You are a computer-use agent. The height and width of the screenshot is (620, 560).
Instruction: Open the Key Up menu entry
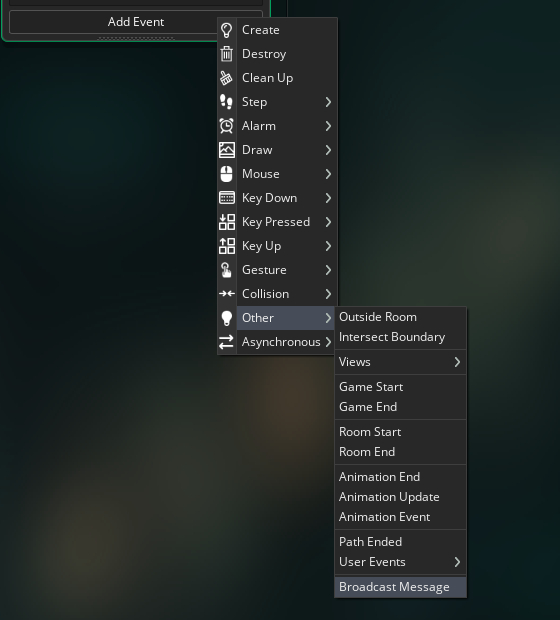point(277,246)
